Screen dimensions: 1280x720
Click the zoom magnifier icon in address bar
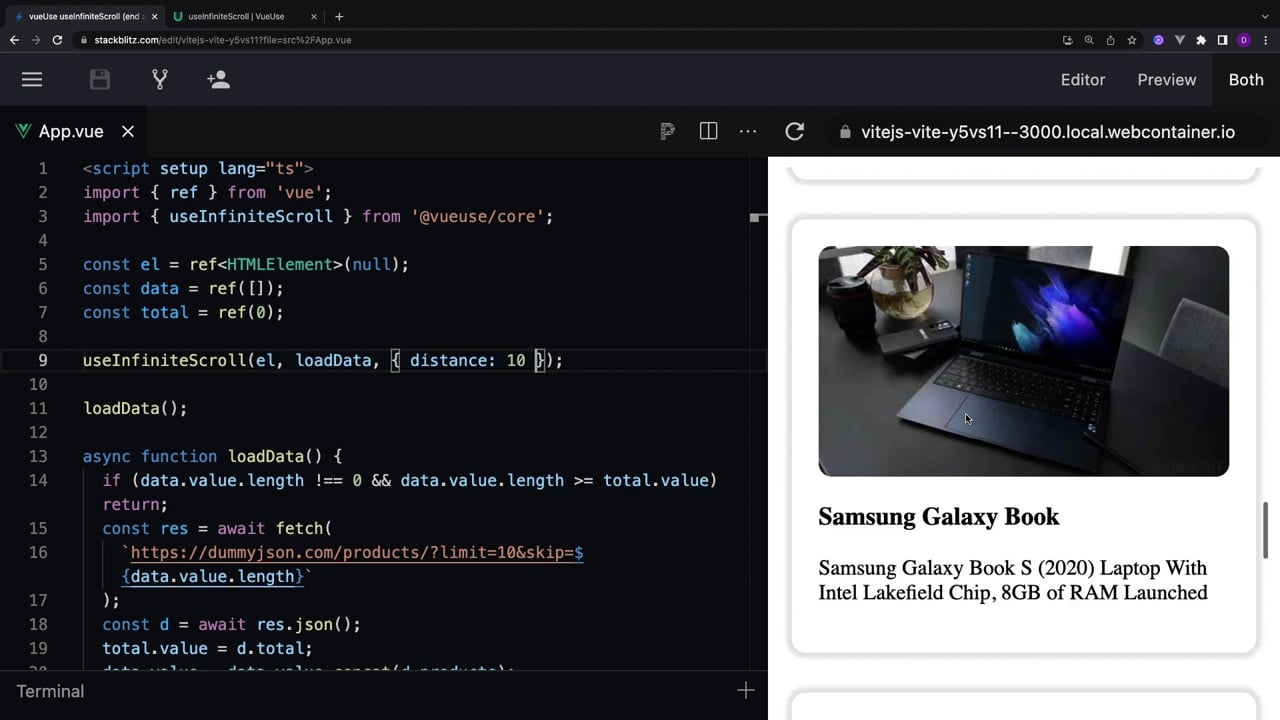pyautogui.click(x=1089, y=40)
